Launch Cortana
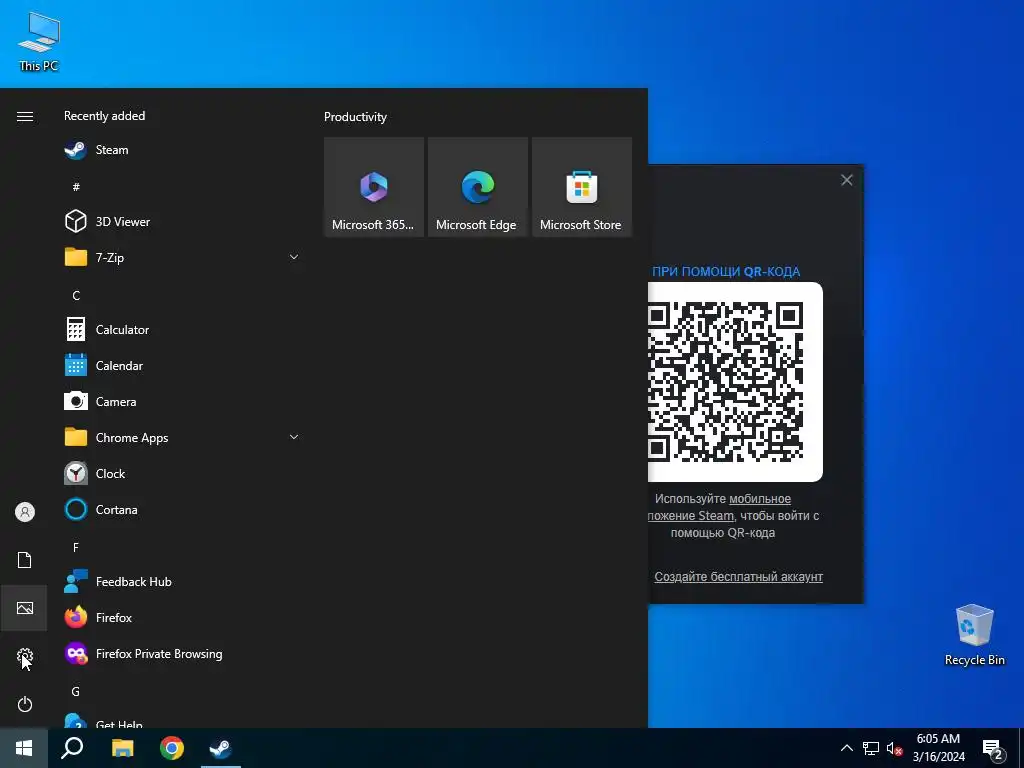 click(x=183, y=509)
